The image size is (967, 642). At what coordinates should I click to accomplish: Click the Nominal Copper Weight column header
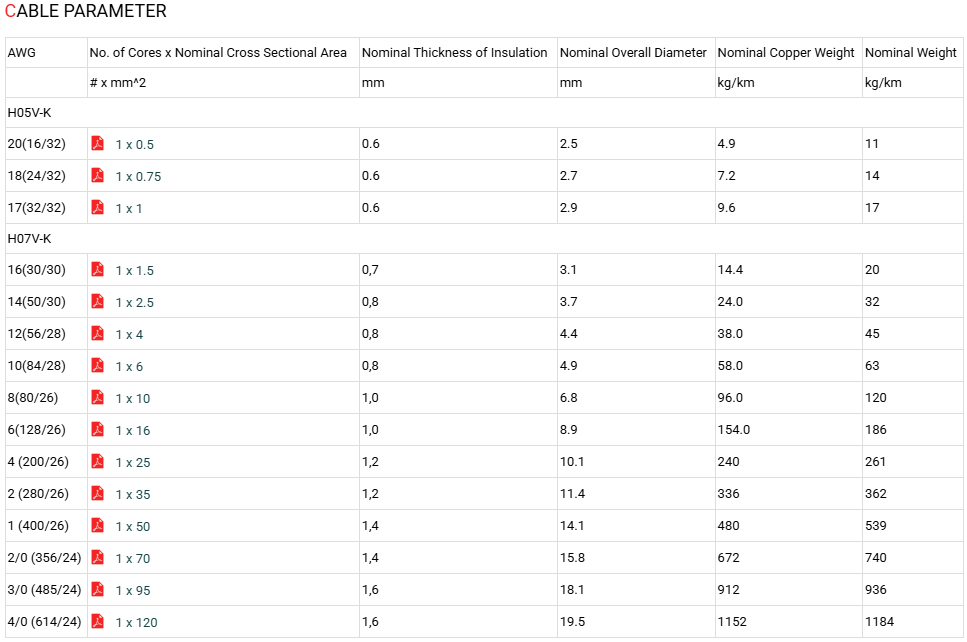point(786,52)
